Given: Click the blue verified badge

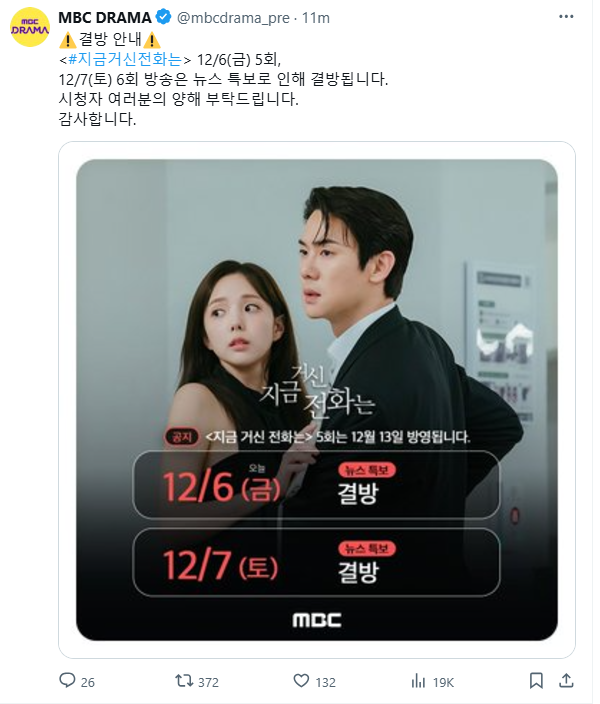Looking at the screenshot, I should (x=163, y=17).
